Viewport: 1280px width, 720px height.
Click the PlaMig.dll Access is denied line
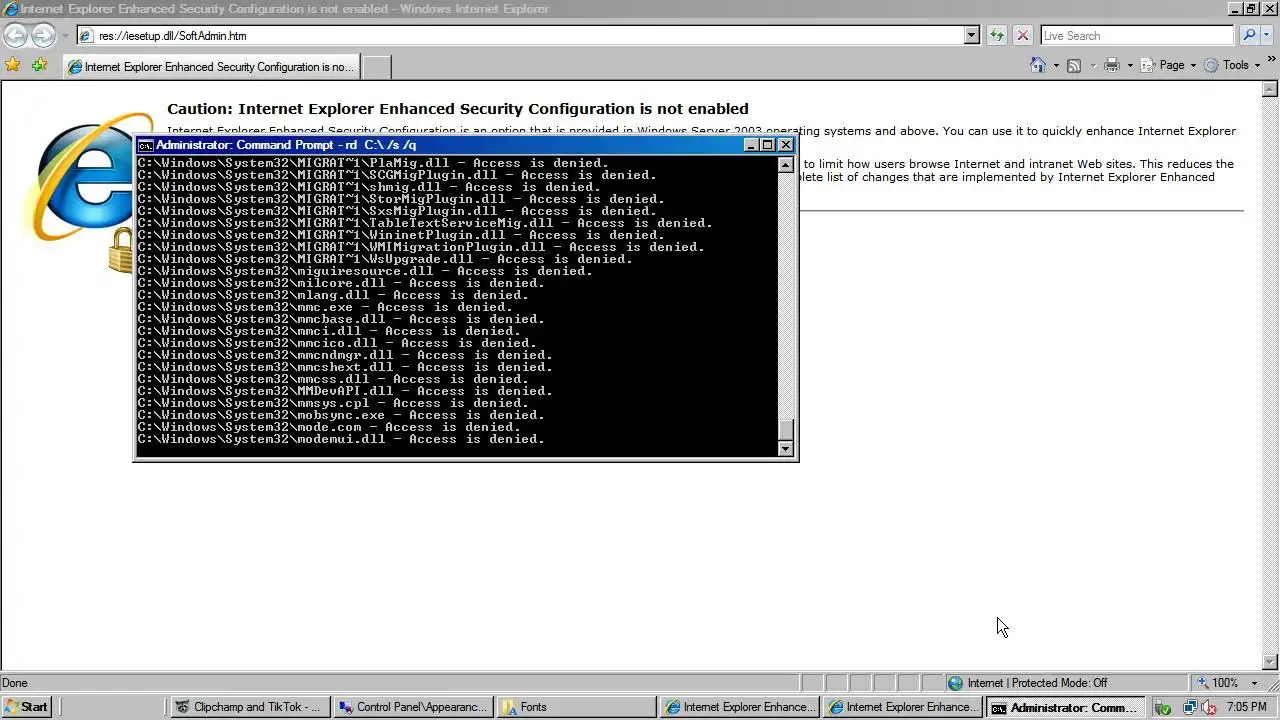coord(373,163)
